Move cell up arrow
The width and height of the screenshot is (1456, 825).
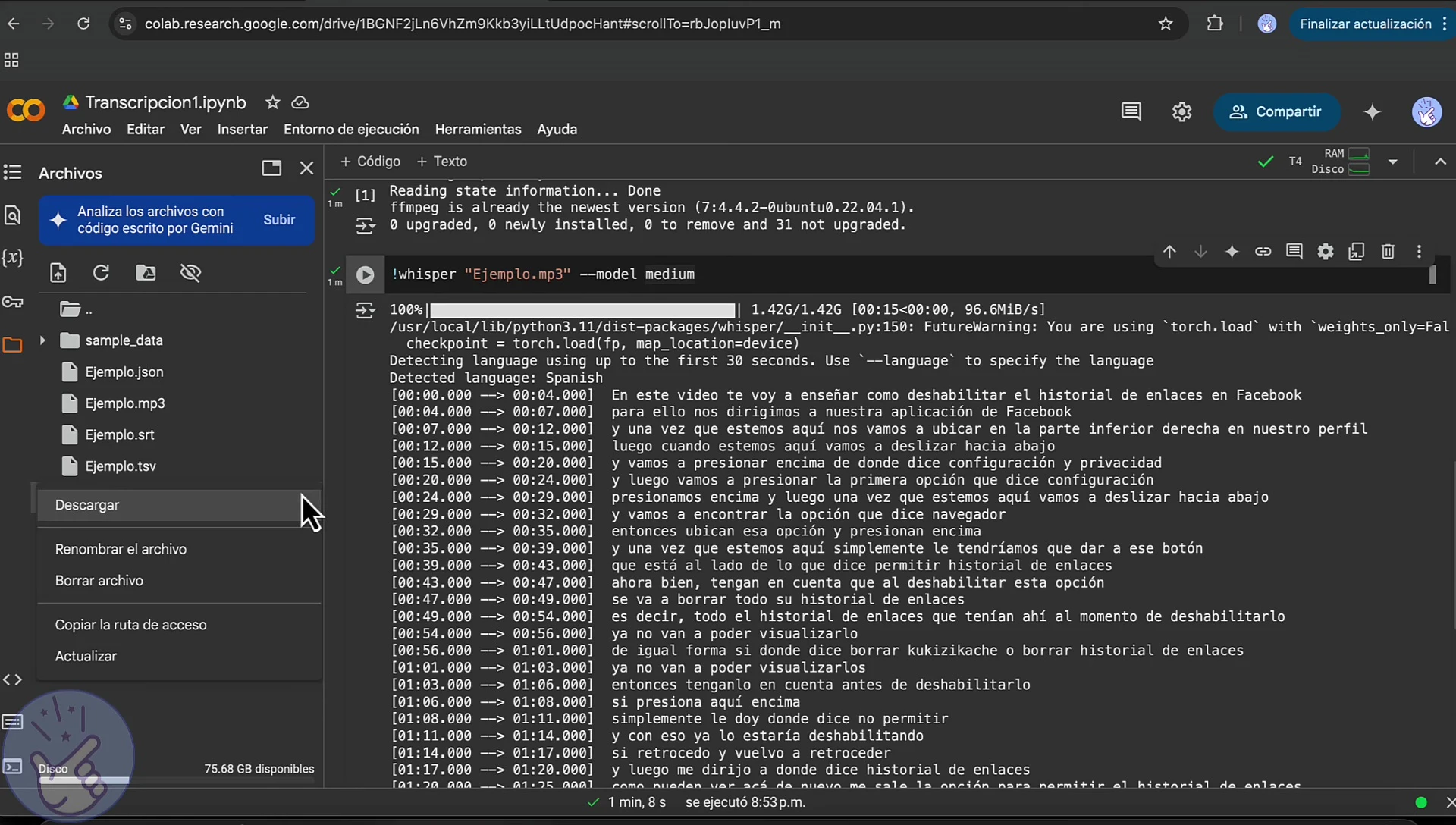(x=1169, y=252)
